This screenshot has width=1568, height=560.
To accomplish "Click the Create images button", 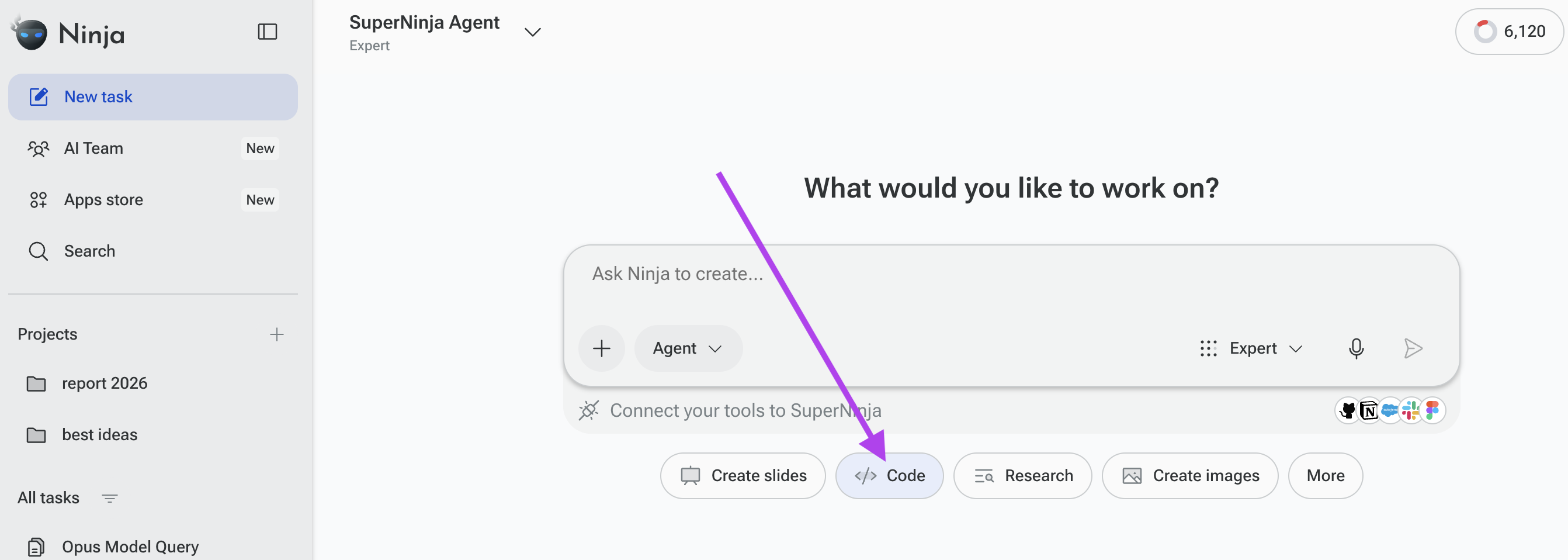I will (x=1190, y=476).
